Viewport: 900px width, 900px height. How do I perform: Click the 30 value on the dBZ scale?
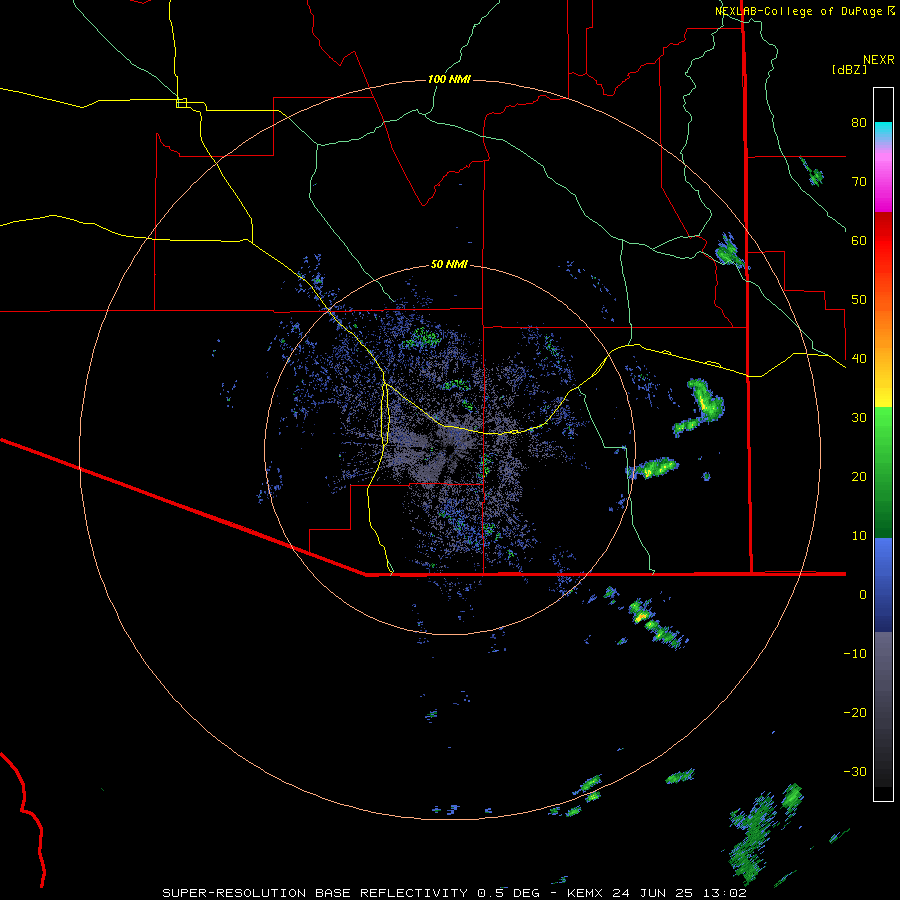point(859,418)
